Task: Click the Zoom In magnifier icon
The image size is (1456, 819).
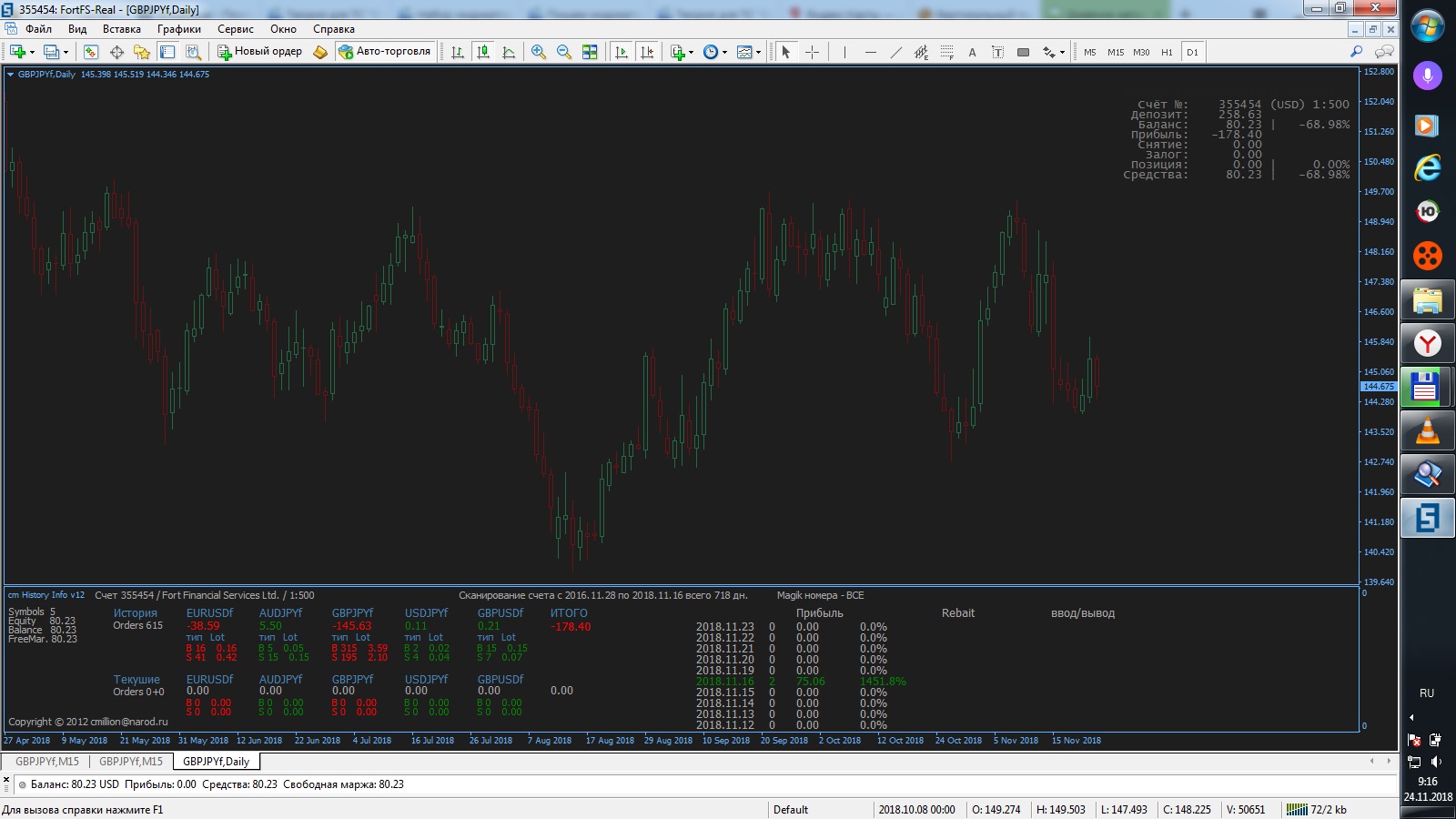Action: 539,52
